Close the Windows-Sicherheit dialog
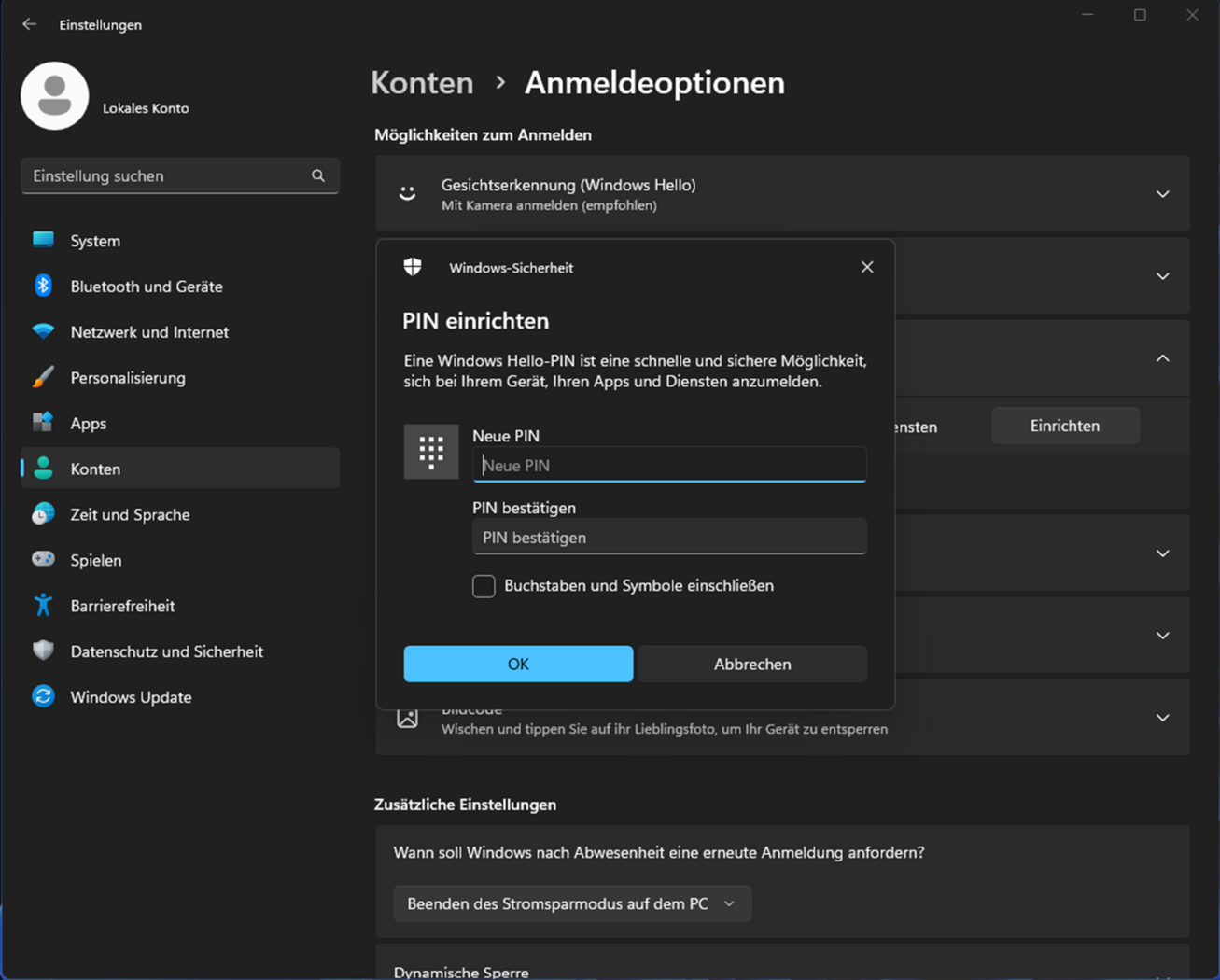 click(866, 267)
